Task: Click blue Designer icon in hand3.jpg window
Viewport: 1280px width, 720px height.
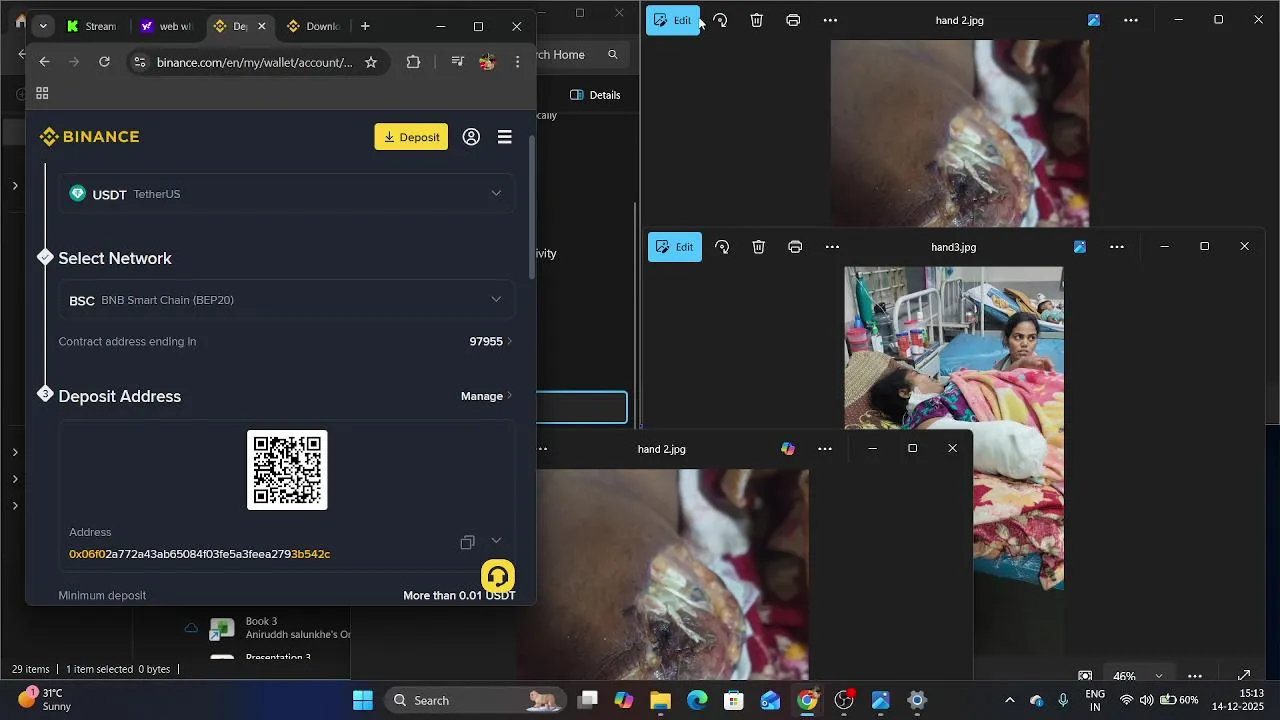Action: (x=1080, y=247)
